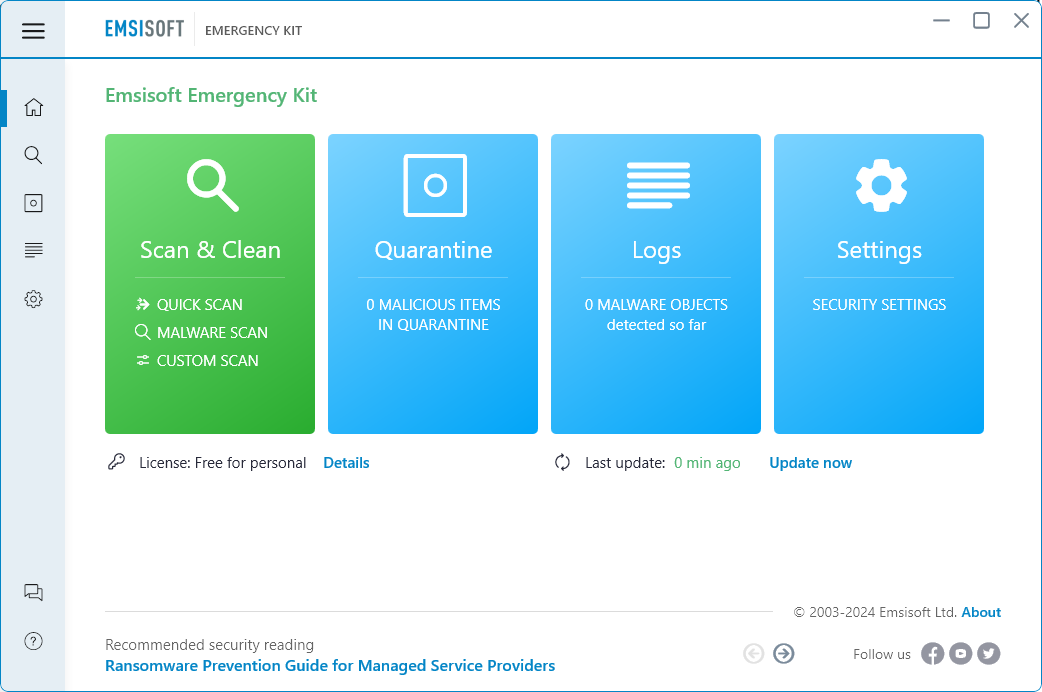View 0 malicious items in quarantine

[x=433, y=314]
